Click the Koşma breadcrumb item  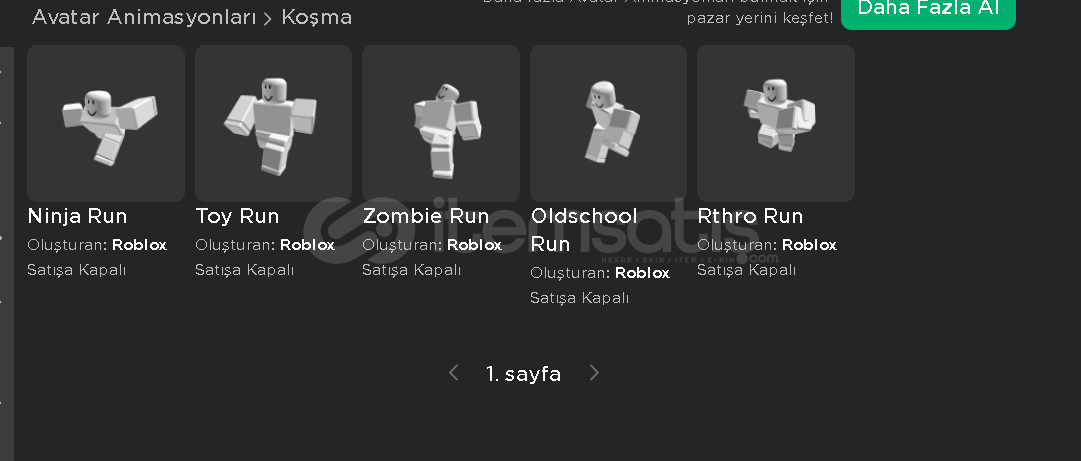tap(316, 17)
